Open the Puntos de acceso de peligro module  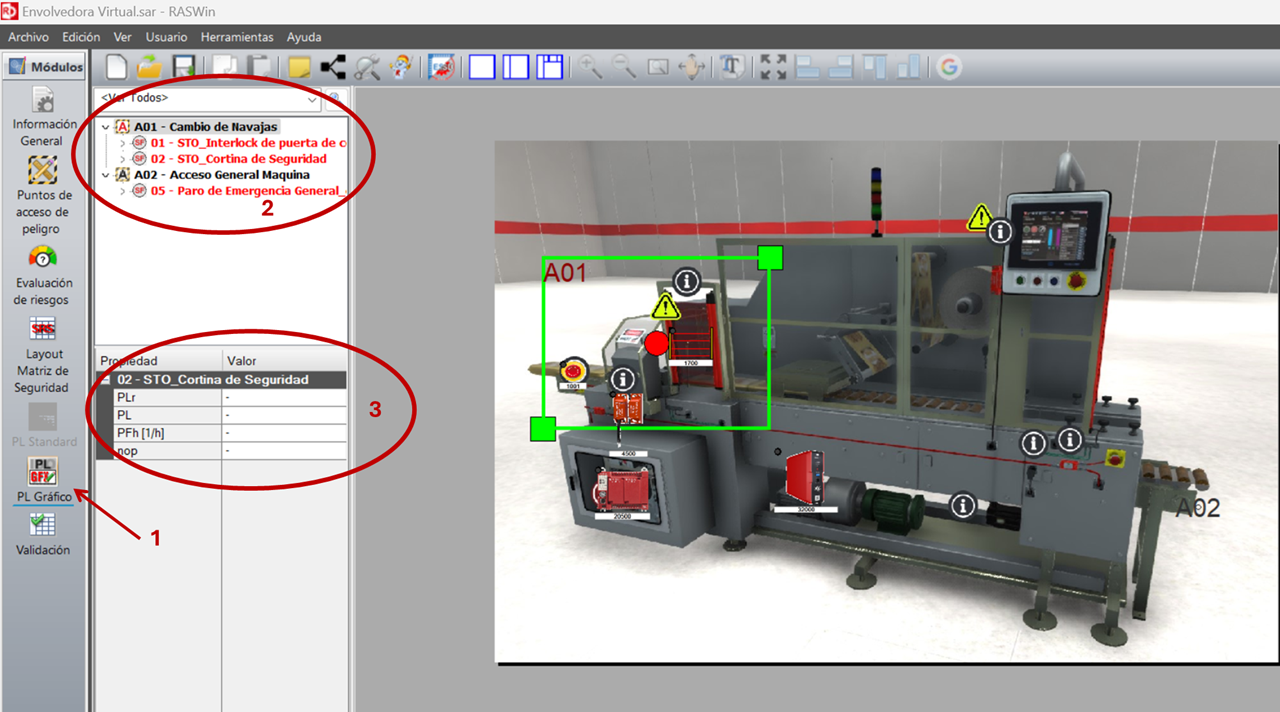click(x=43, y=196)
